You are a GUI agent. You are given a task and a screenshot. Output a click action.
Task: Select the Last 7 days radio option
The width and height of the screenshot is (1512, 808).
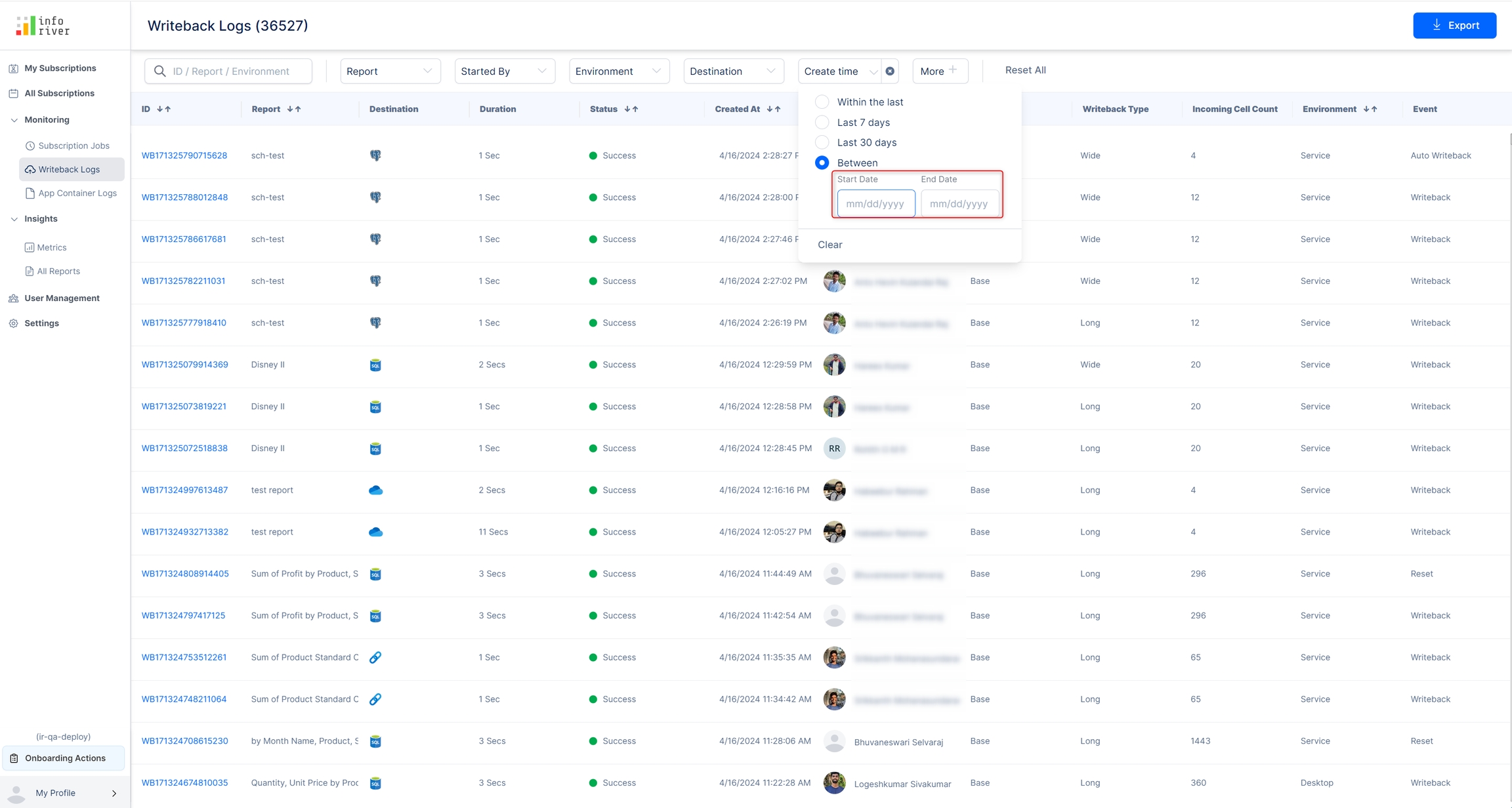(x=822, y=122)
